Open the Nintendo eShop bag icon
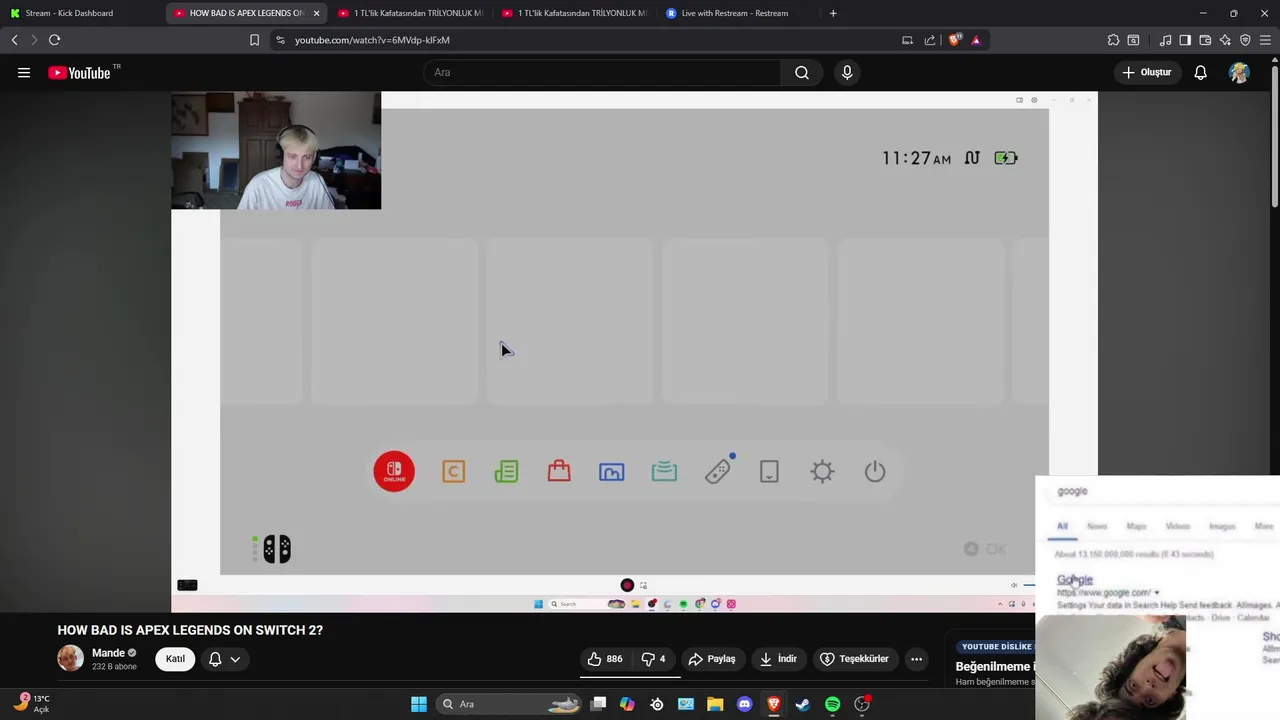 coord(559,471)
